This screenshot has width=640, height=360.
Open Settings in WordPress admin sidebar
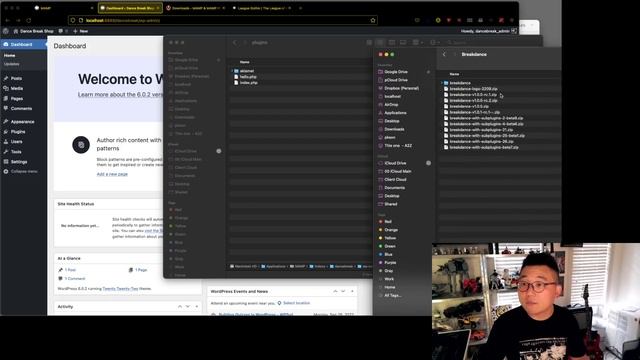pyautogui.click(x=19, y=162)
